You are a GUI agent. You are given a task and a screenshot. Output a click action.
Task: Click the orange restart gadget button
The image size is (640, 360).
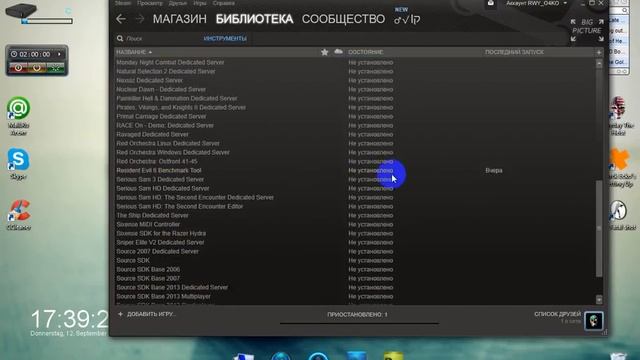coord(37,68)
